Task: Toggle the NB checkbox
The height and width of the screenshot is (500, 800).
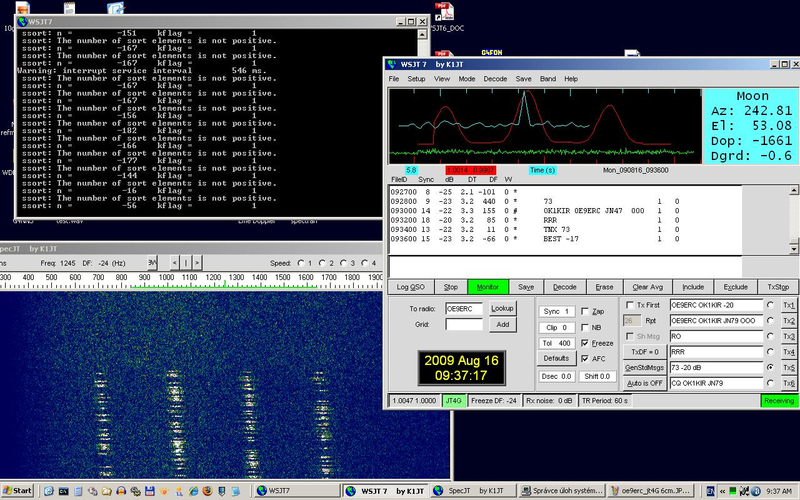Action: (585, 328)
